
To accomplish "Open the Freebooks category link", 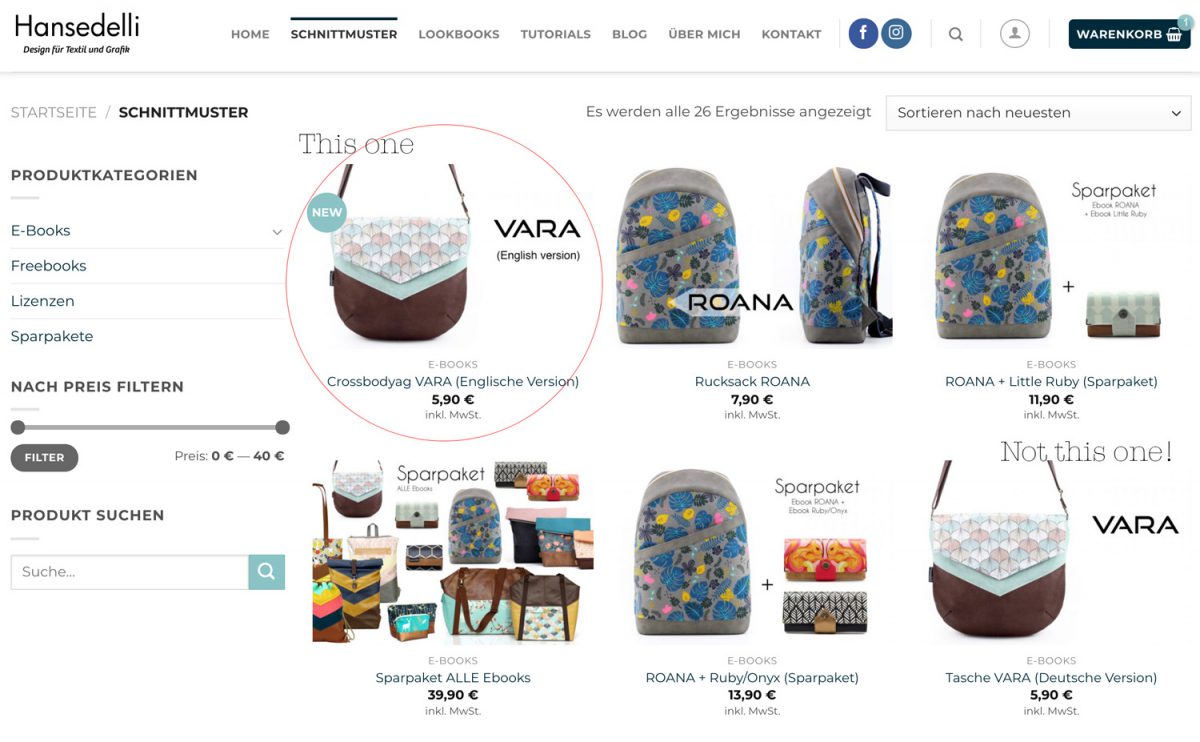I will 49,266.
